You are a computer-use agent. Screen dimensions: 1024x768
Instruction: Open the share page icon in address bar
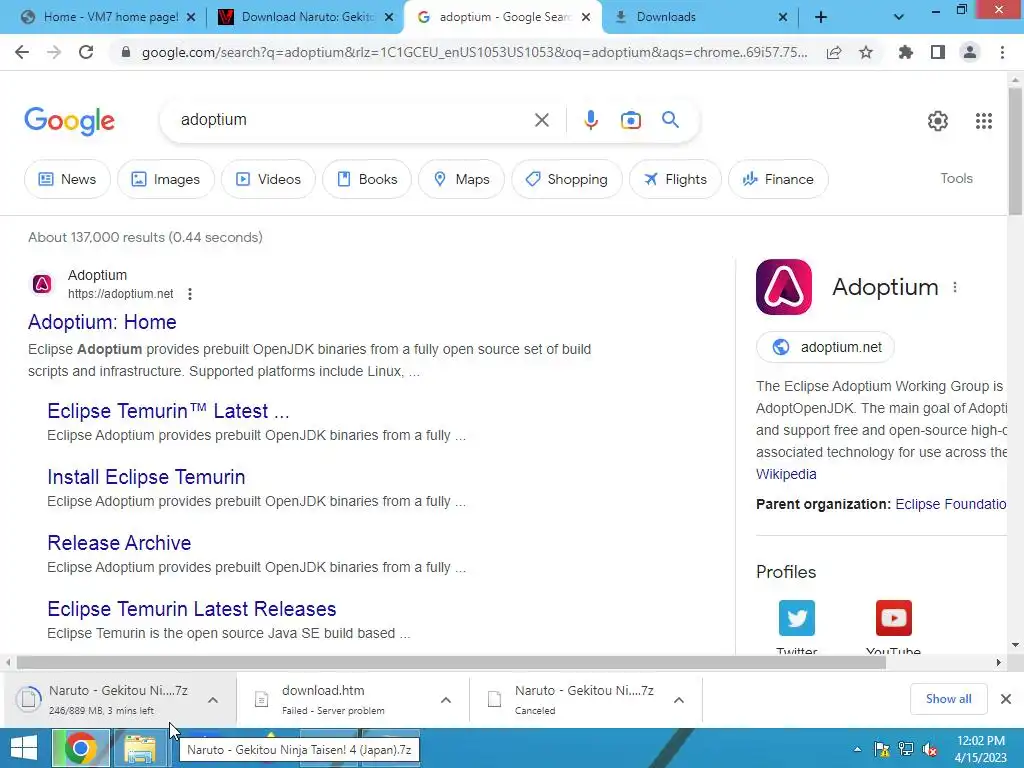834,52
